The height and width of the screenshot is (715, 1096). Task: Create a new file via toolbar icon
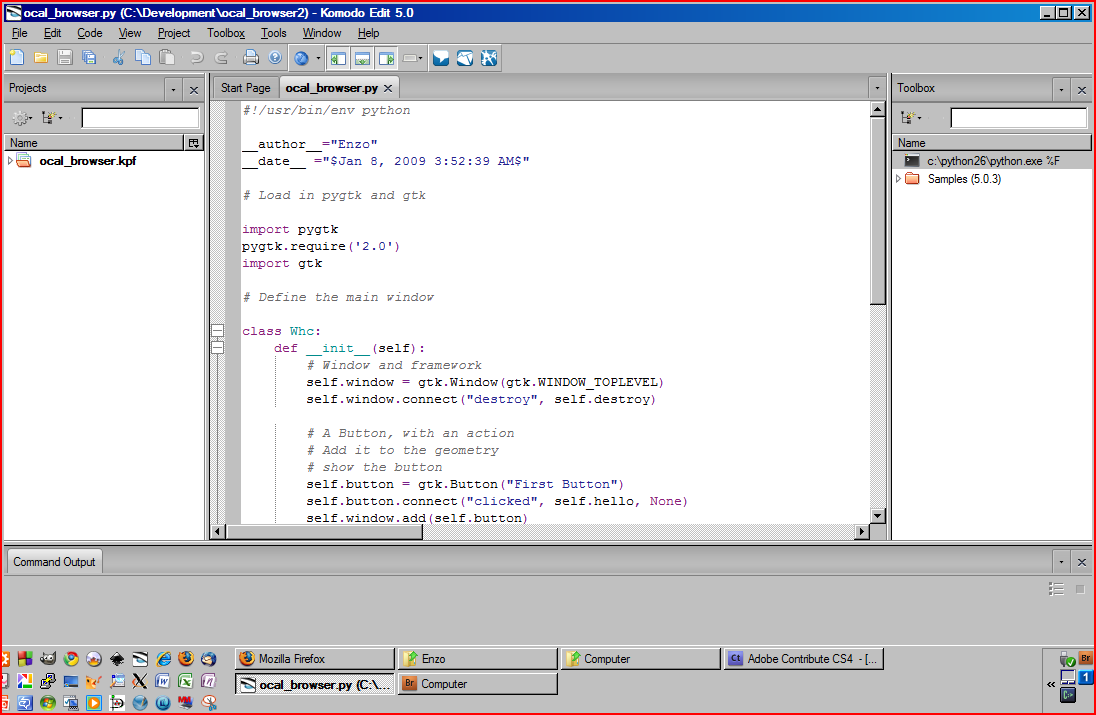(x=17, y=58)
